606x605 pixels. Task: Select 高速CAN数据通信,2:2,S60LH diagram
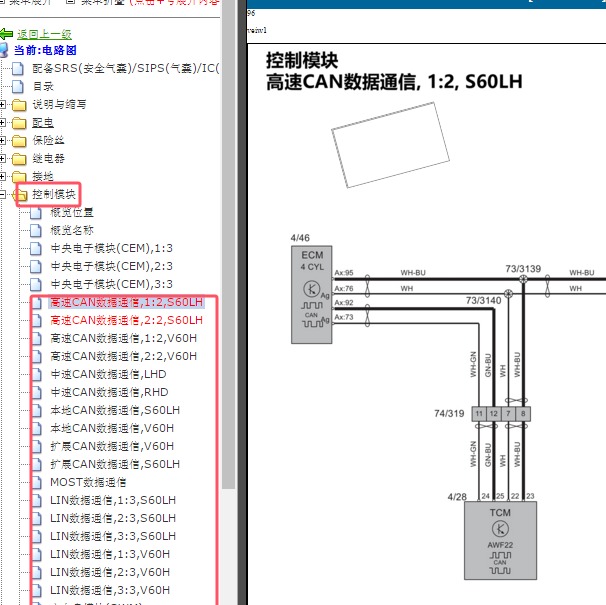pyautogui.click(x=126, y=320)
